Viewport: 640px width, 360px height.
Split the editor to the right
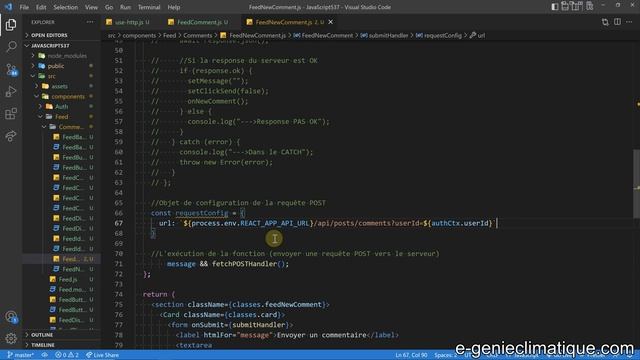click(617, 22)
